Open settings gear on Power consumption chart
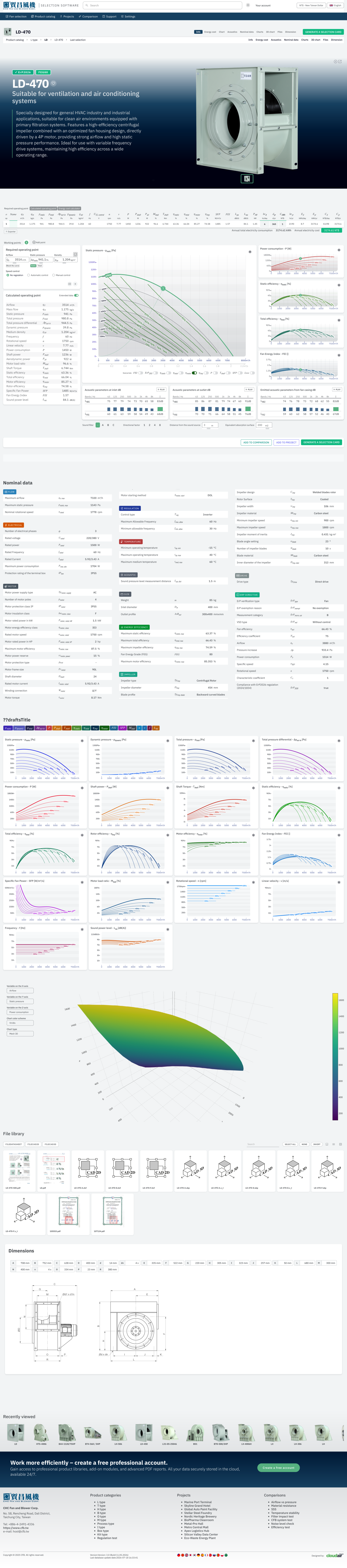This screenshot has width=347, height=1568. click(x=339, y=250)
